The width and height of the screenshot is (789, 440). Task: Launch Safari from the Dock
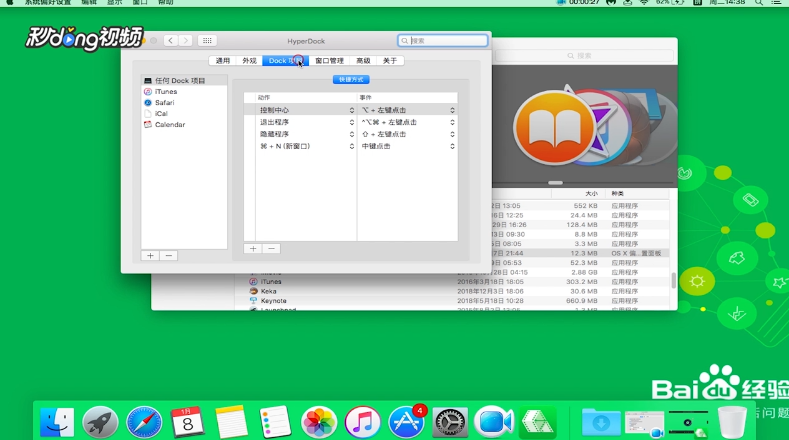[x=144, y=421]
